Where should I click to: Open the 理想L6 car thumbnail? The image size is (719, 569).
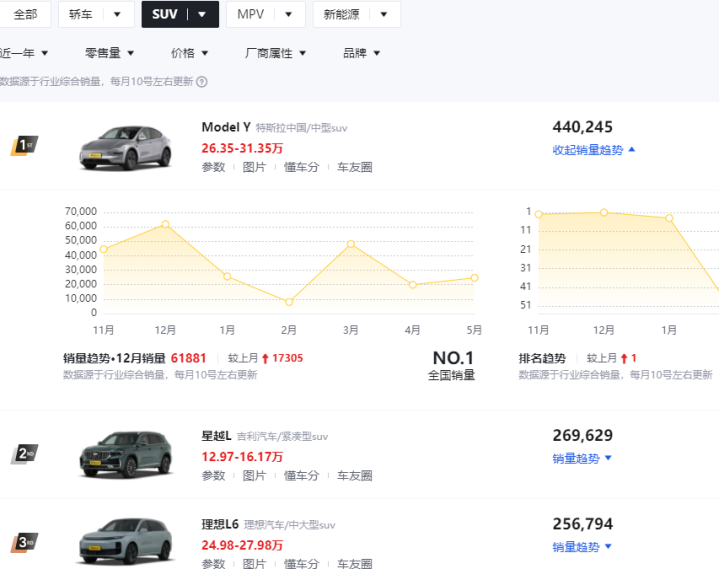pos(126,543)
